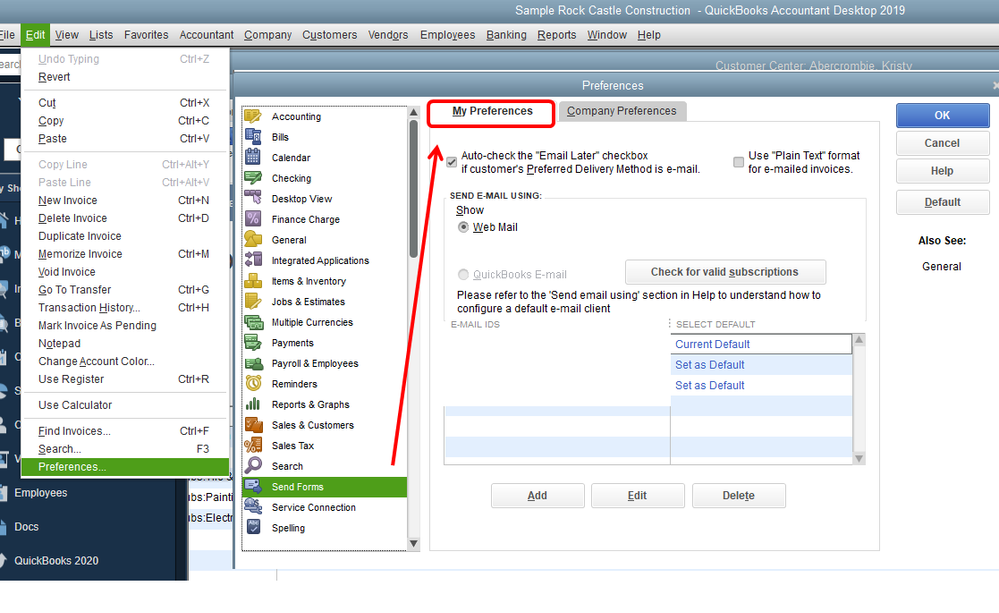The image size is (999, 613).
Task: Choose Find Invoices... in Edit menu
Action: (125, 431)
